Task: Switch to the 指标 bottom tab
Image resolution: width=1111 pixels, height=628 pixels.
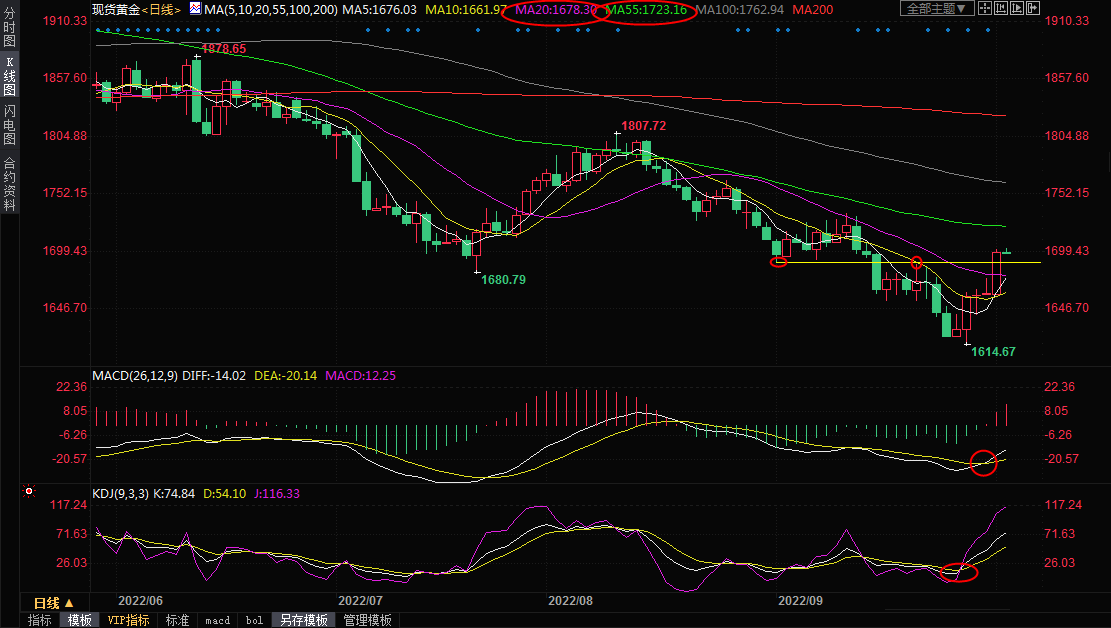Action: (40, 620)
